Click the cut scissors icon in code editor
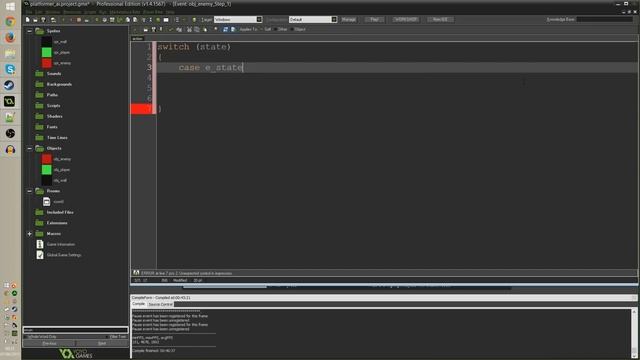This screenshot has width=640, height=360. point(189,29)
